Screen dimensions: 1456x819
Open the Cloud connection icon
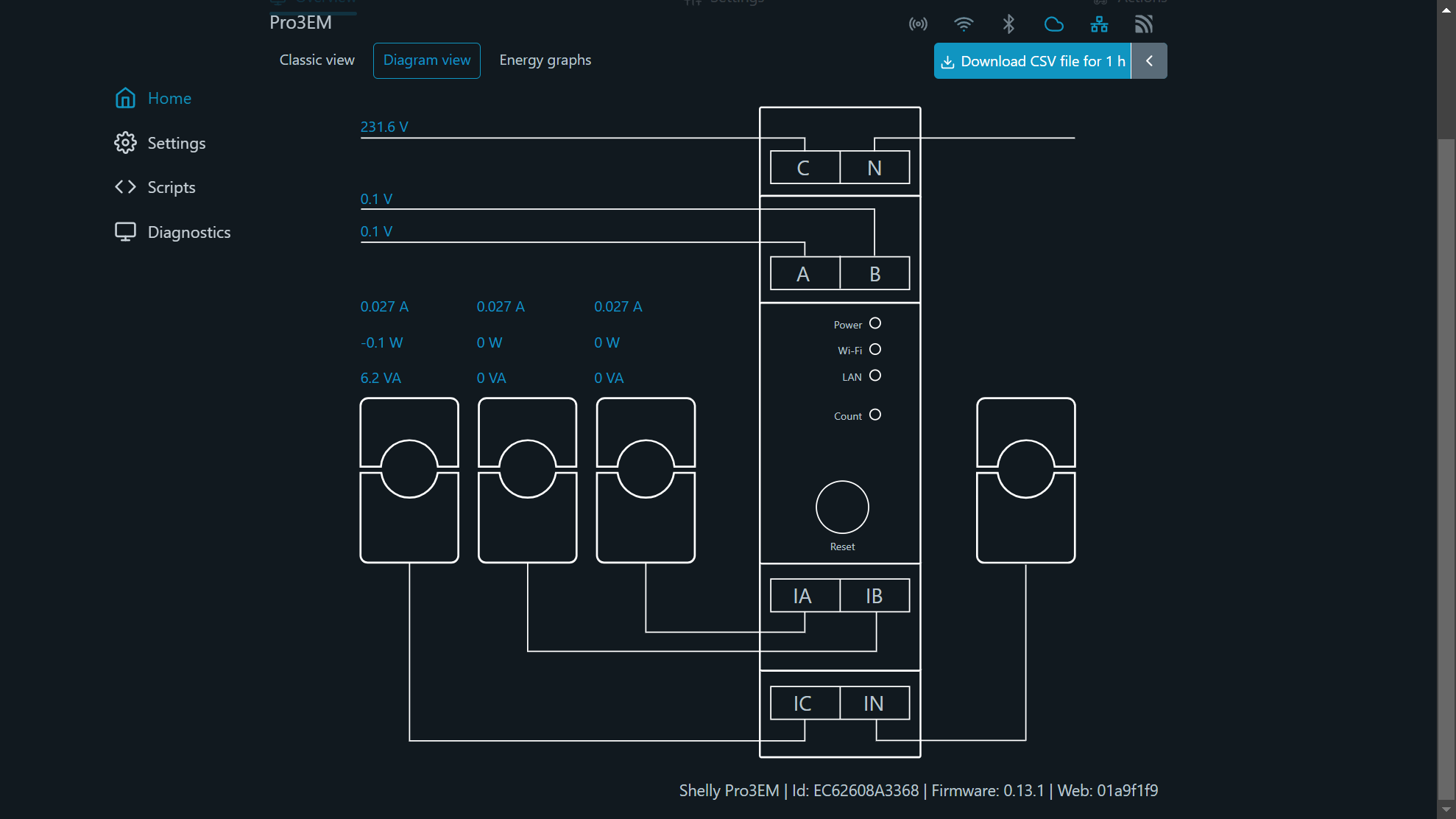1054,24
